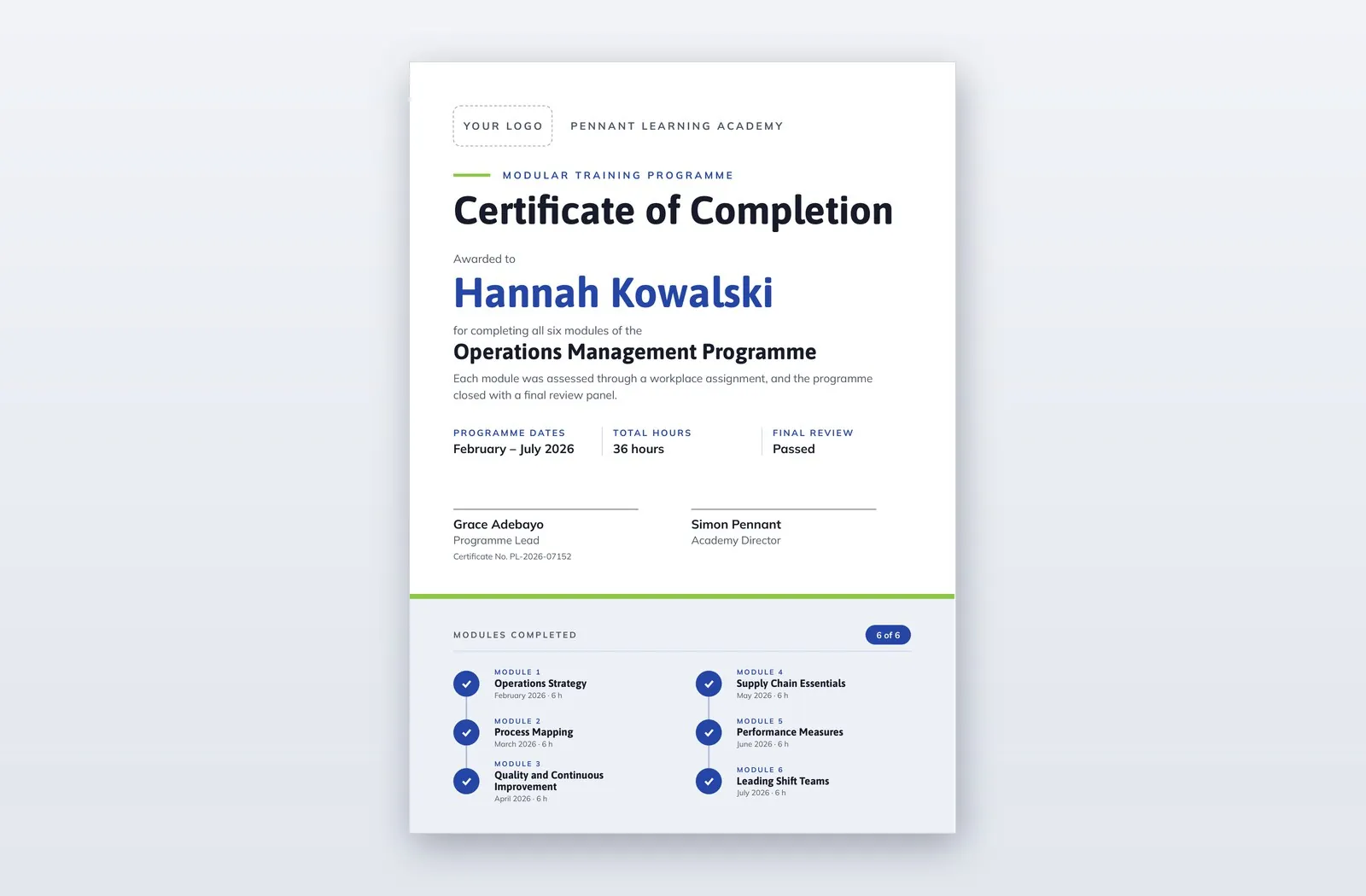Click the 'FINAL REVIEW' label

(813, 433)
